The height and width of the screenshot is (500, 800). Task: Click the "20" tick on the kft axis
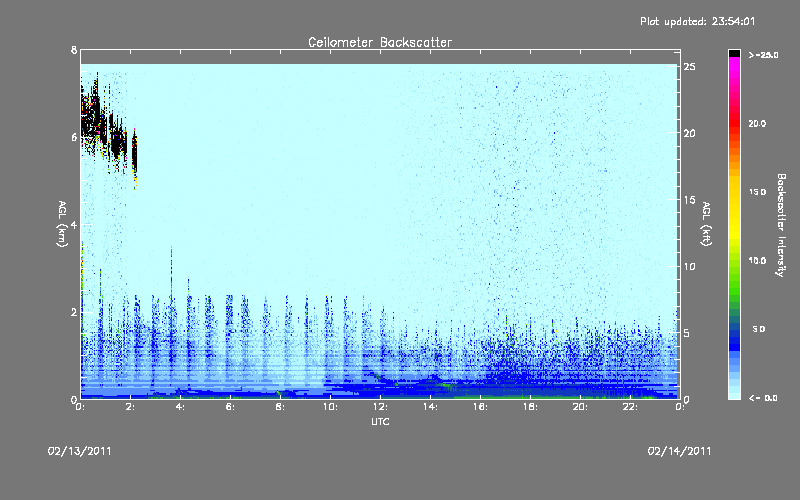pyautogui.click(x=690, y=133)
